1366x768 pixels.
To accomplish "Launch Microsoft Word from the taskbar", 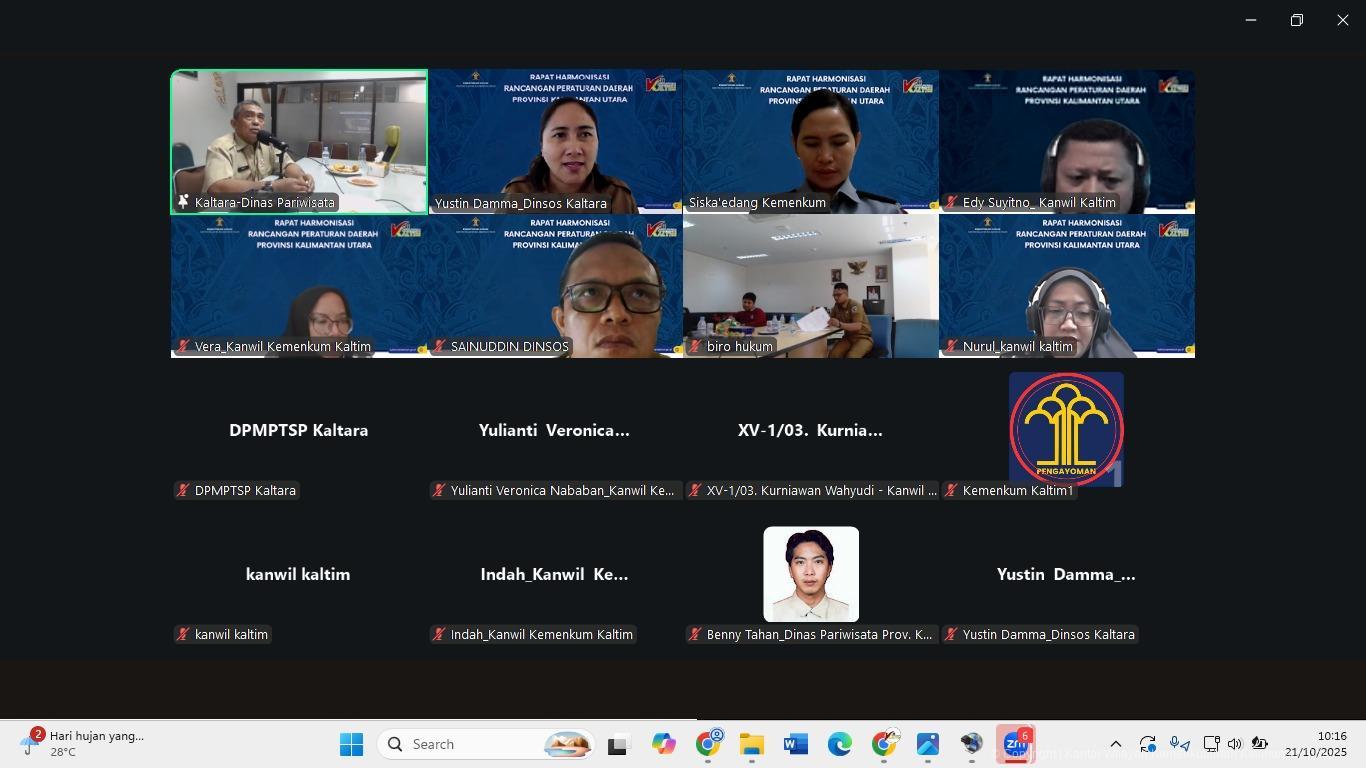I will pos(795,745).
